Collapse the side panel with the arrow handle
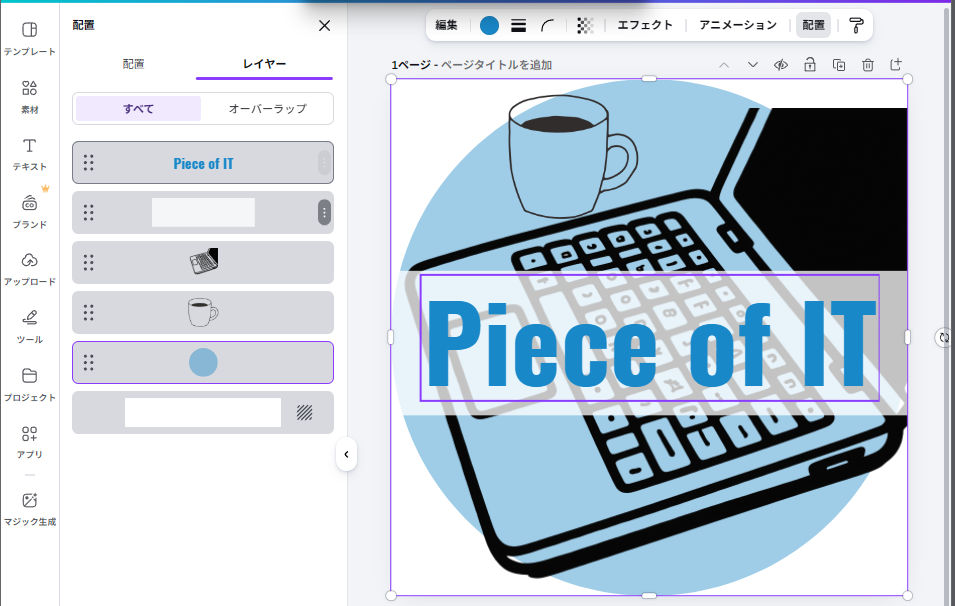This screenshot has width=955, height=606. (346, 454)
